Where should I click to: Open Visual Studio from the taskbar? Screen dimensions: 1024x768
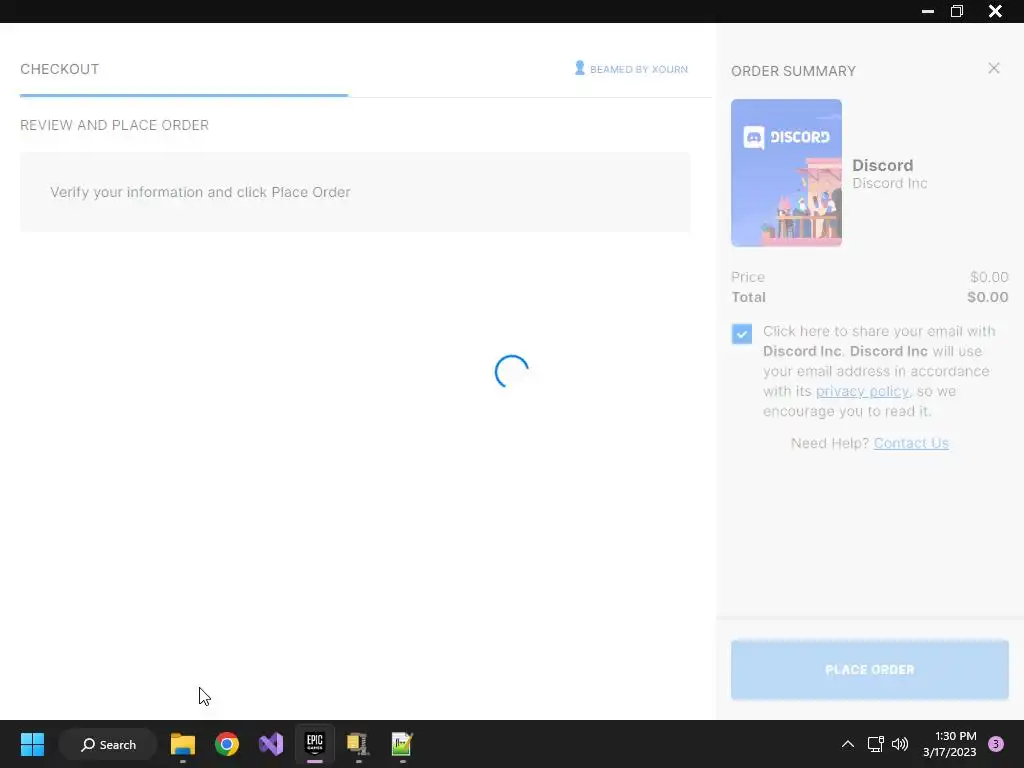270,744
